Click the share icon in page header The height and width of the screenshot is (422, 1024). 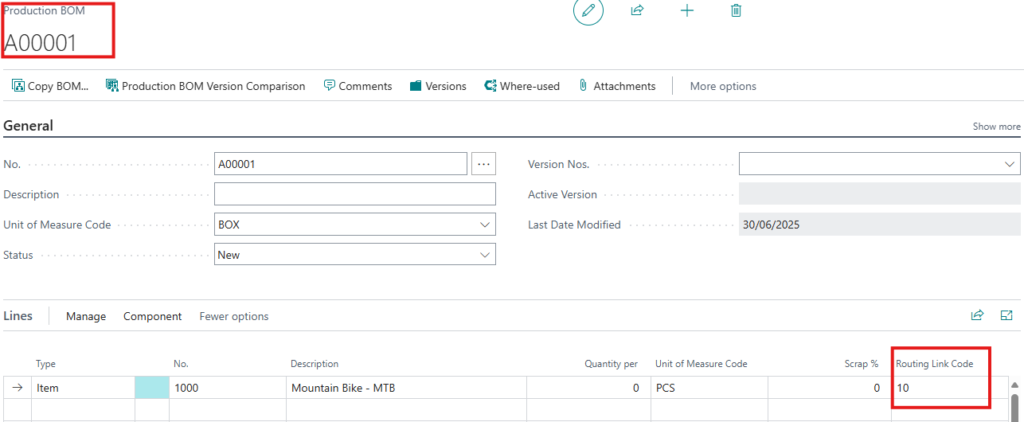[637, 10]
